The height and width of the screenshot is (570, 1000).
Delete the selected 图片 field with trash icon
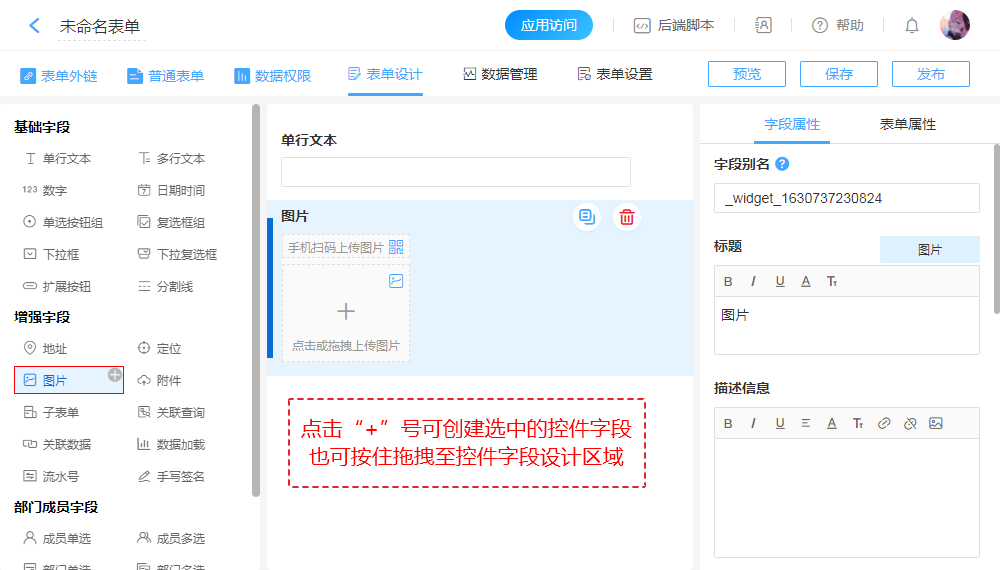coord(627,217)
